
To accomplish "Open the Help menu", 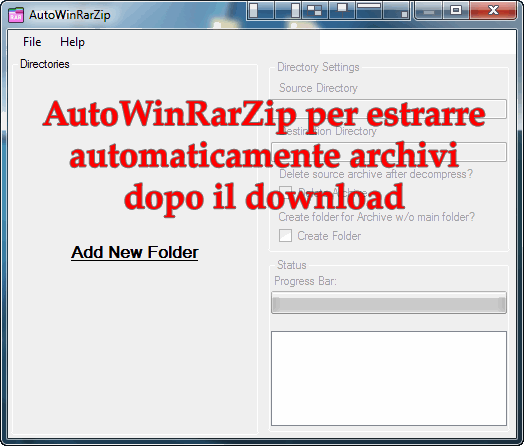I will point(73,42).
